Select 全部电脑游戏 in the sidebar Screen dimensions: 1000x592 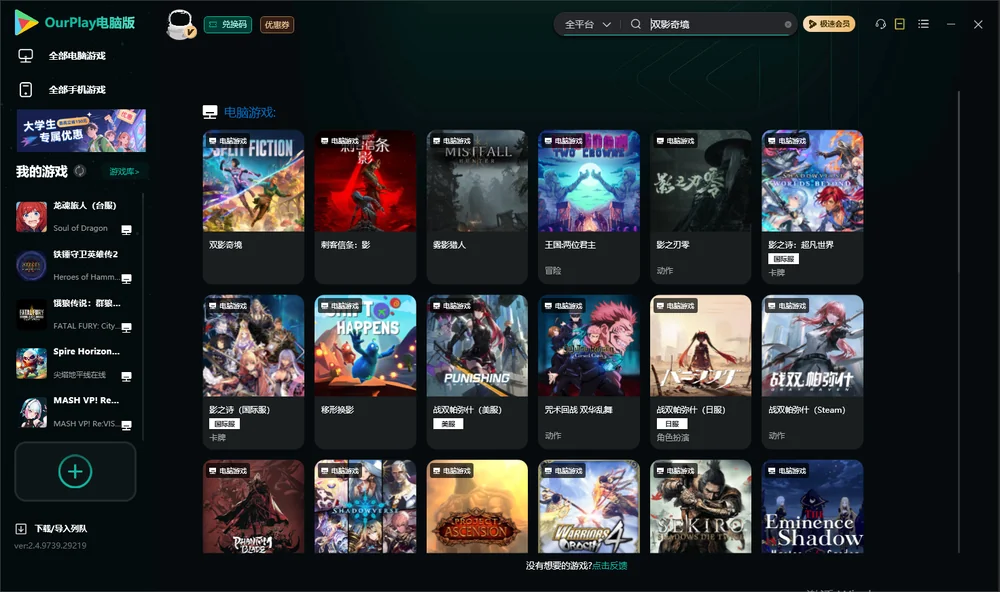tap(77, 56)
